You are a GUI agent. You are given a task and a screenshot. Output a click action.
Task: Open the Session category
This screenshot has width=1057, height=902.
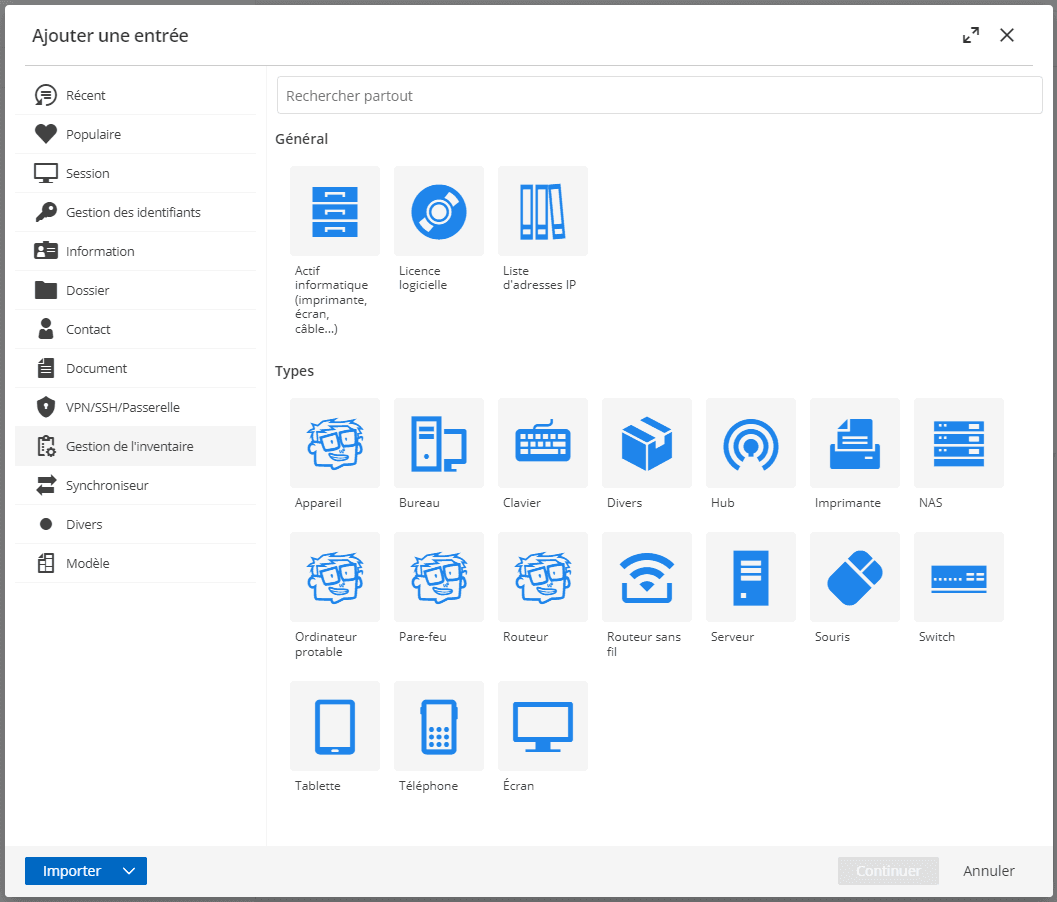[88, 174]
